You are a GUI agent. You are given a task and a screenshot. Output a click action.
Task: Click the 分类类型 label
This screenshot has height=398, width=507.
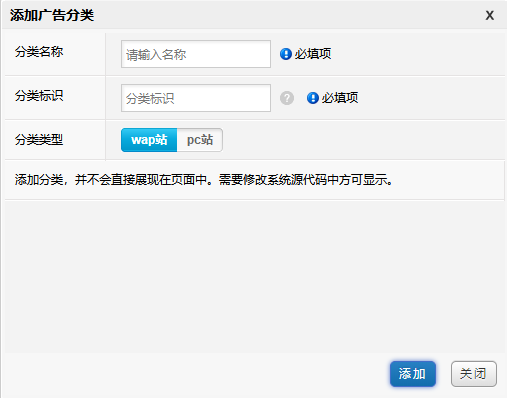(39, 140)
